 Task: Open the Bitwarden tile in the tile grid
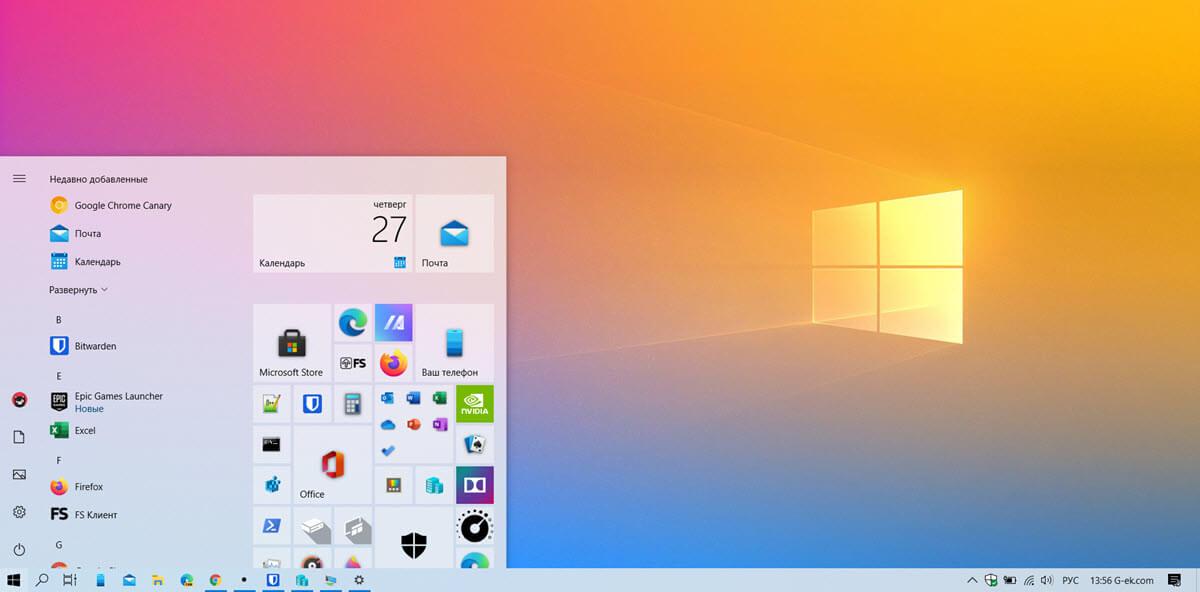(312, 404)
